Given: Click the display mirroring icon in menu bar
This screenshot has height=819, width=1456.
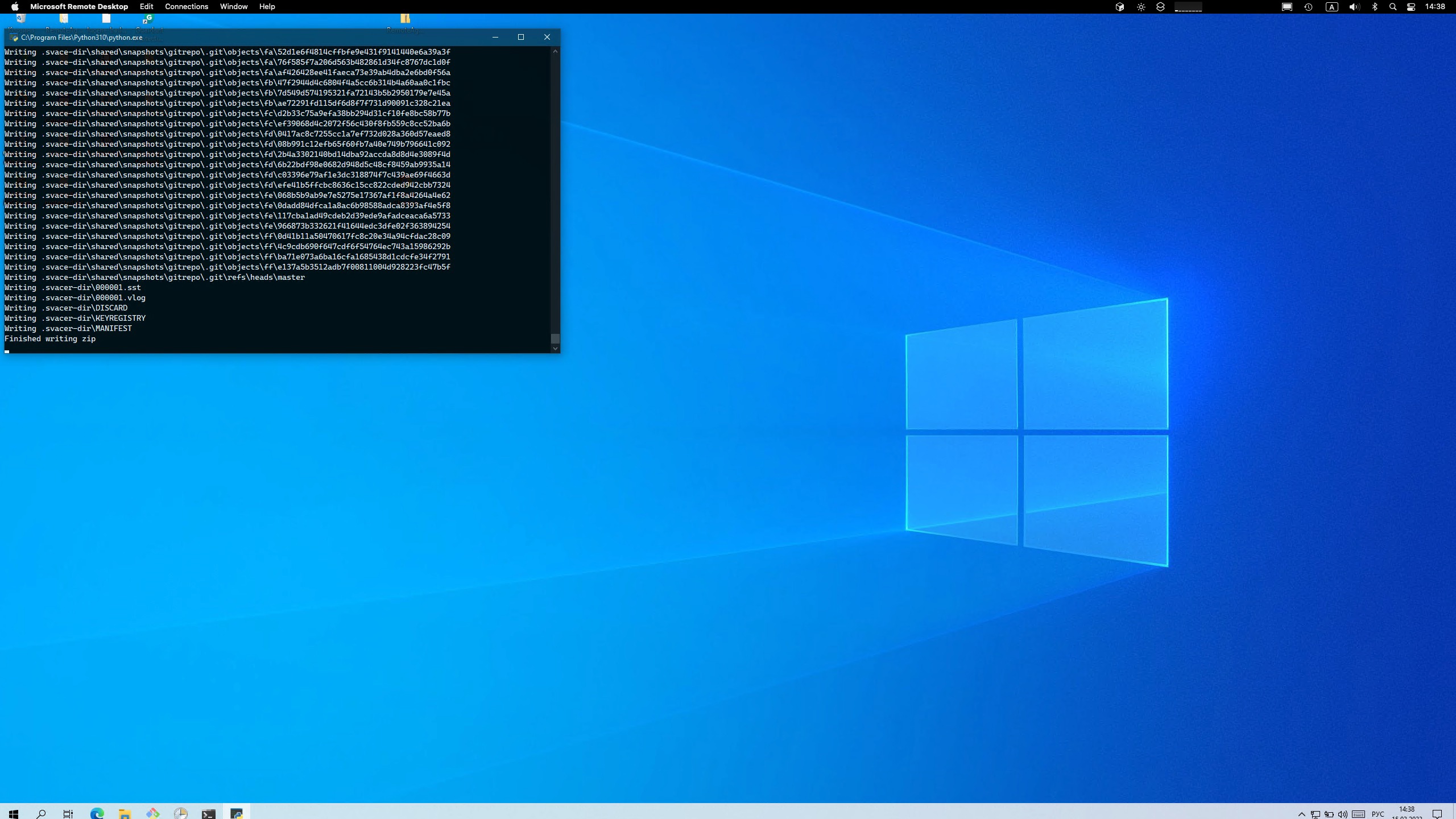Looking at the screenshot, I should 1287,7.
